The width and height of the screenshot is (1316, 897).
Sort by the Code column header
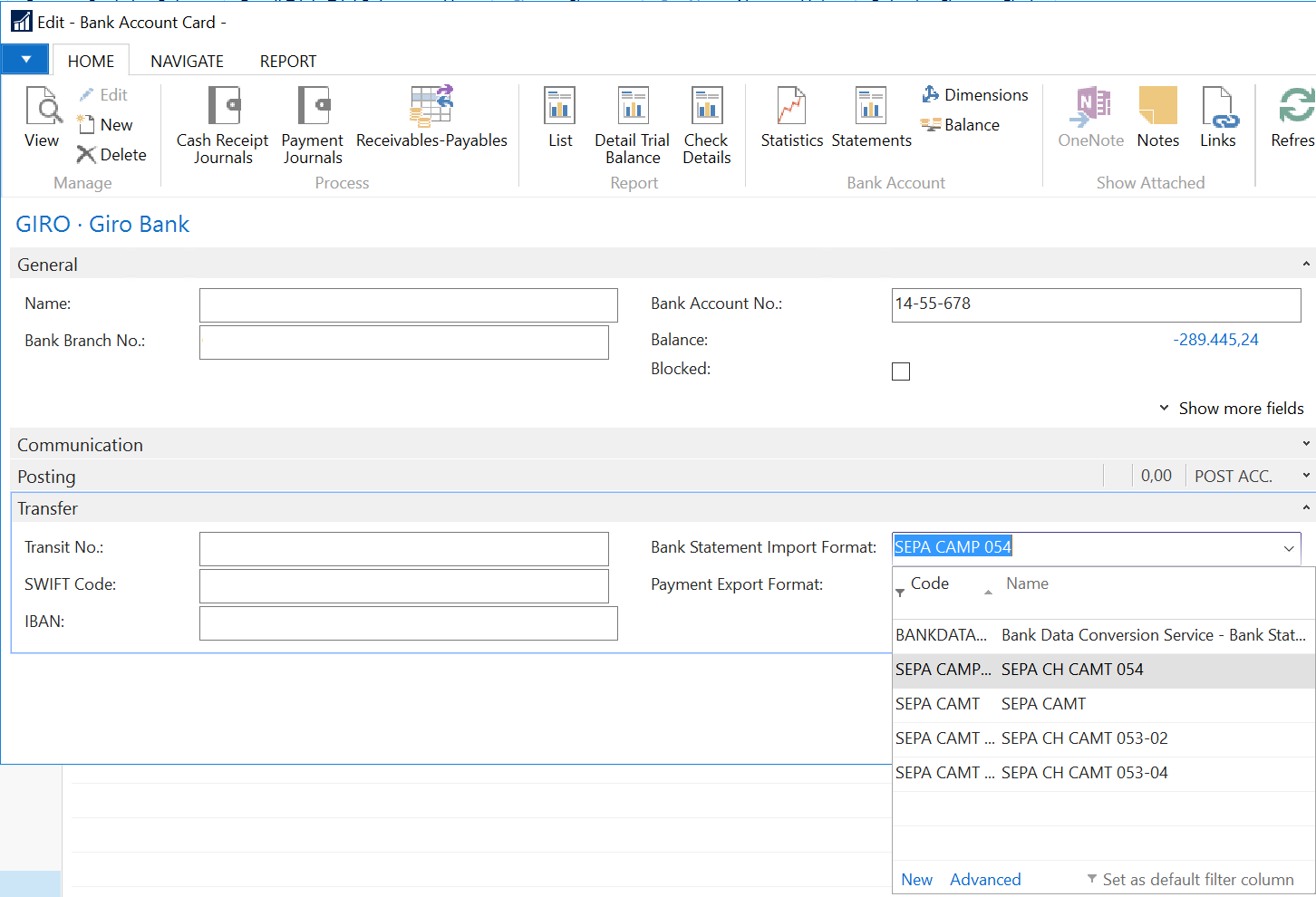point(930,584)
